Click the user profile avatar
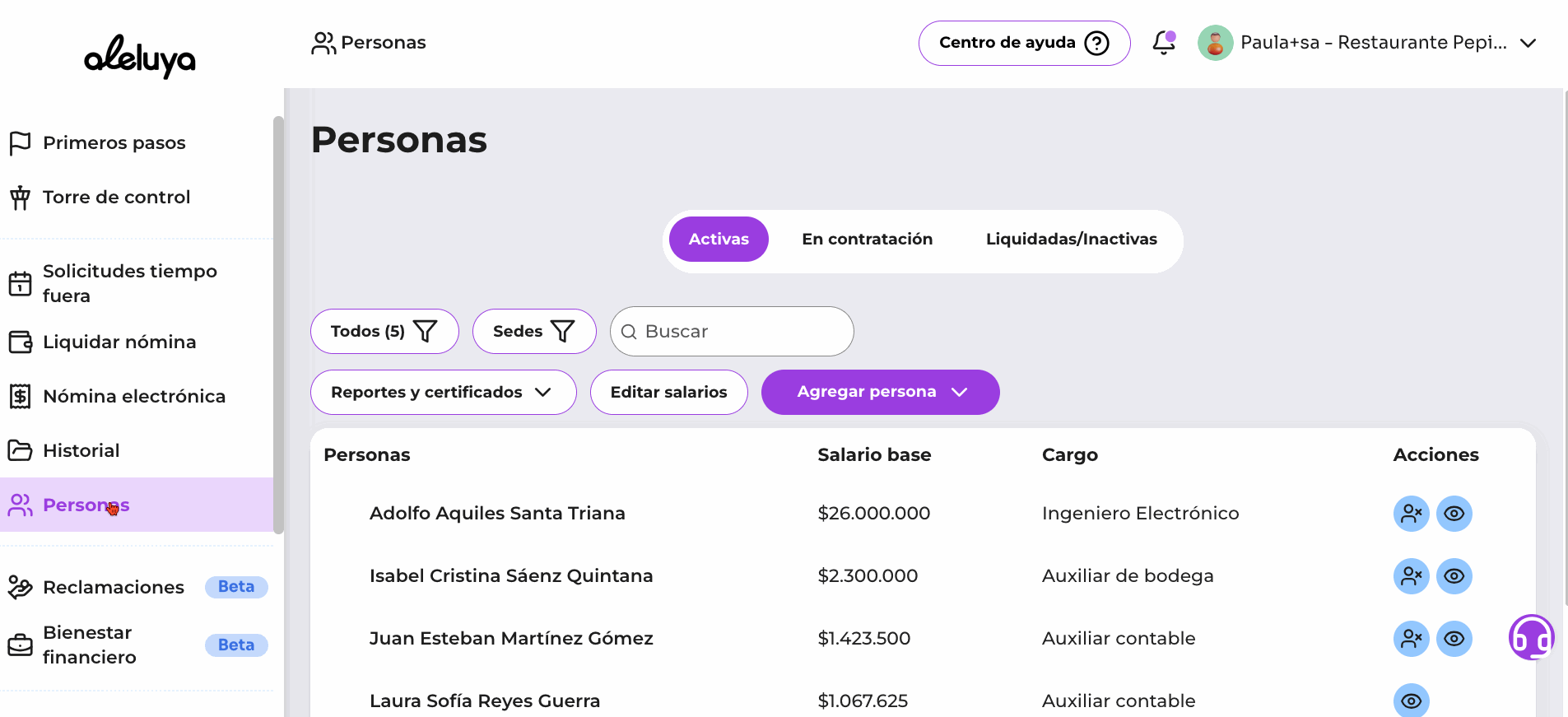The width and height of the screenshot is (1568, 717). (x=1215, y=43)
